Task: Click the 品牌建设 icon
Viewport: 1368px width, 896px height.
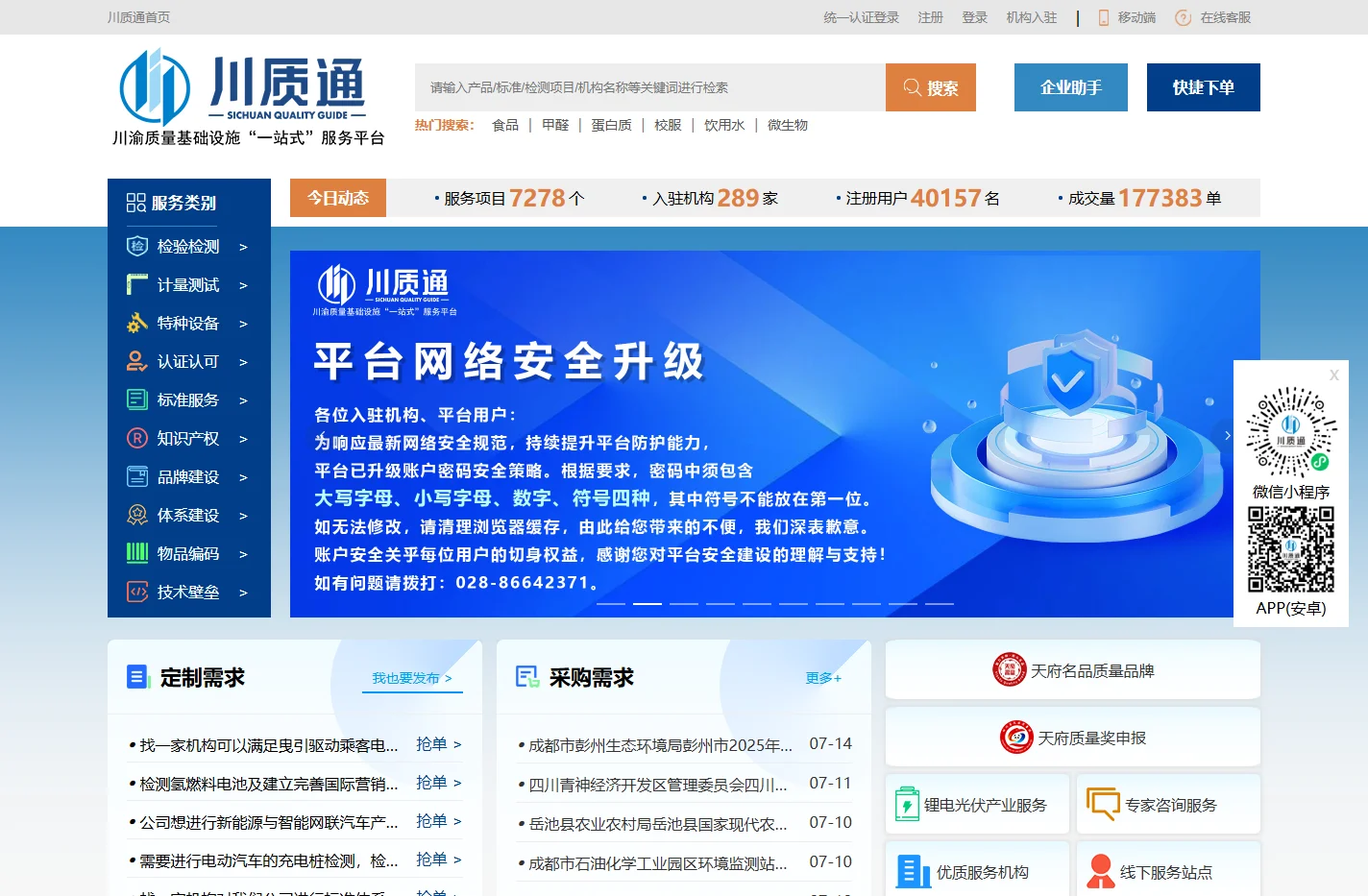Action: (137, 476)
